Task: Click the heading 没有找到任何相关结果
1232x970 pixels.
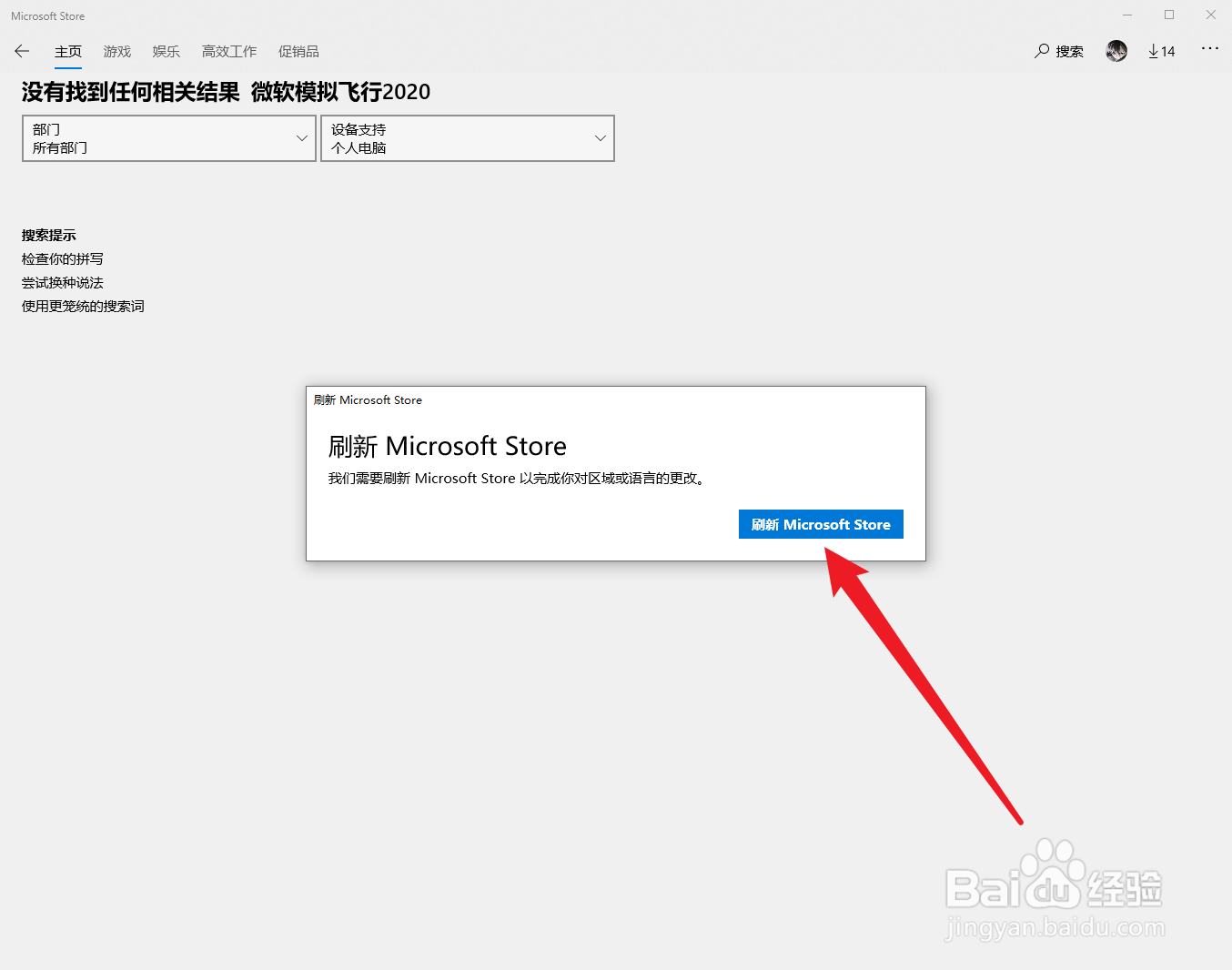Action: click(x=131, y=92)
